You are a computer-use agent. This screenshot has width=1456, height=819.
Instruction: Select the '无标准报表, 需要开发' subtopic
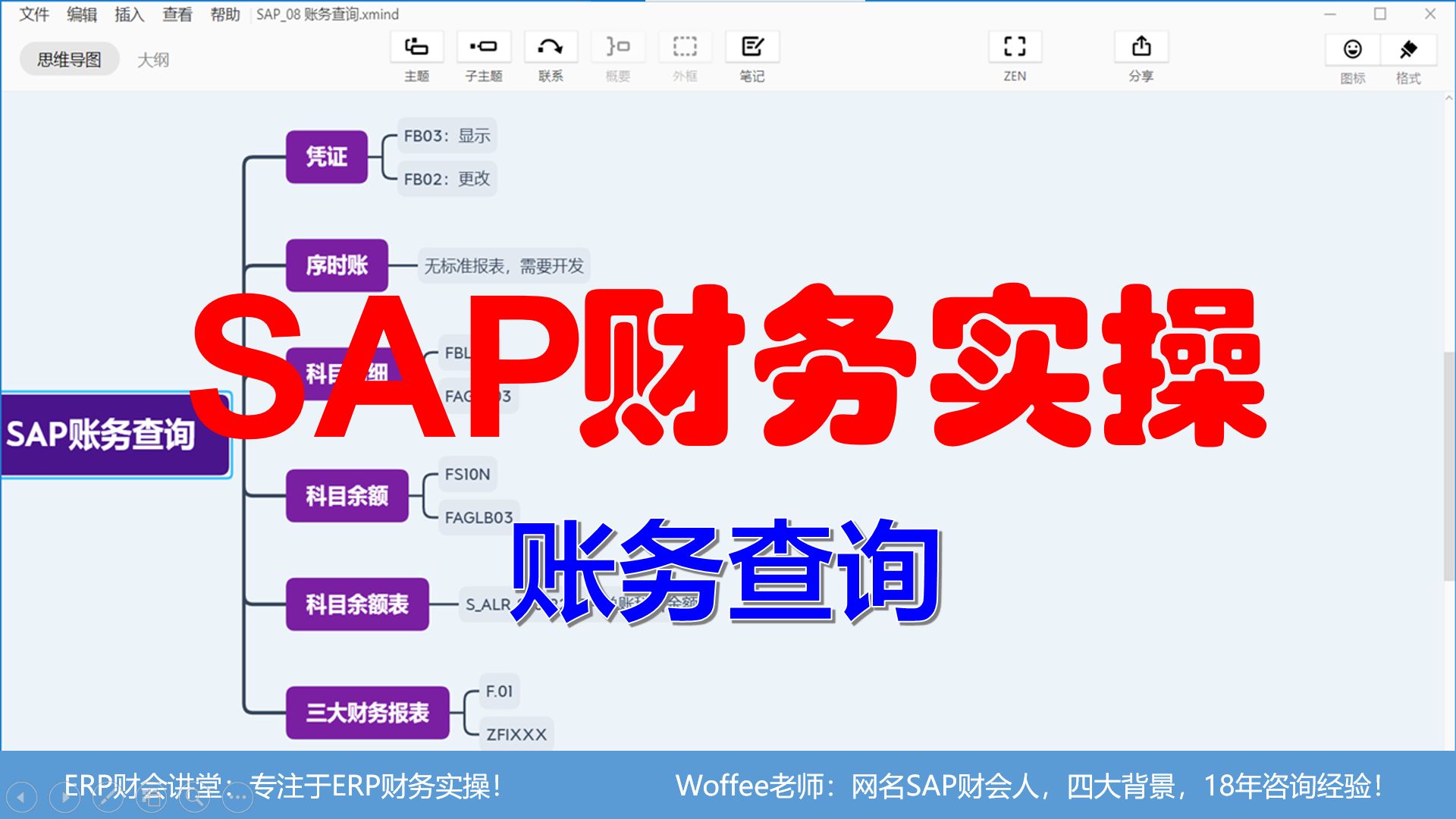504,266
